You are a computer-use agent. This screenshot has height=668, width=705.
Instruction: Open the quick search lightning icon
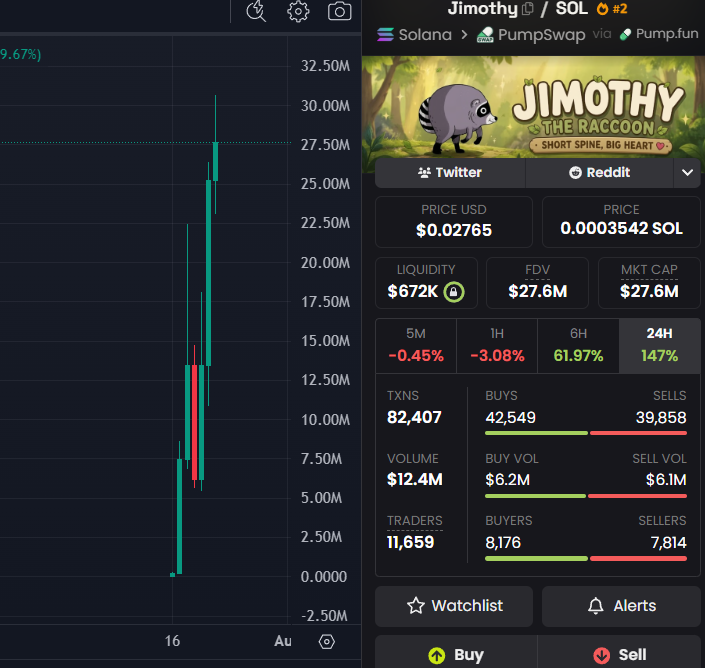point(256,11)
